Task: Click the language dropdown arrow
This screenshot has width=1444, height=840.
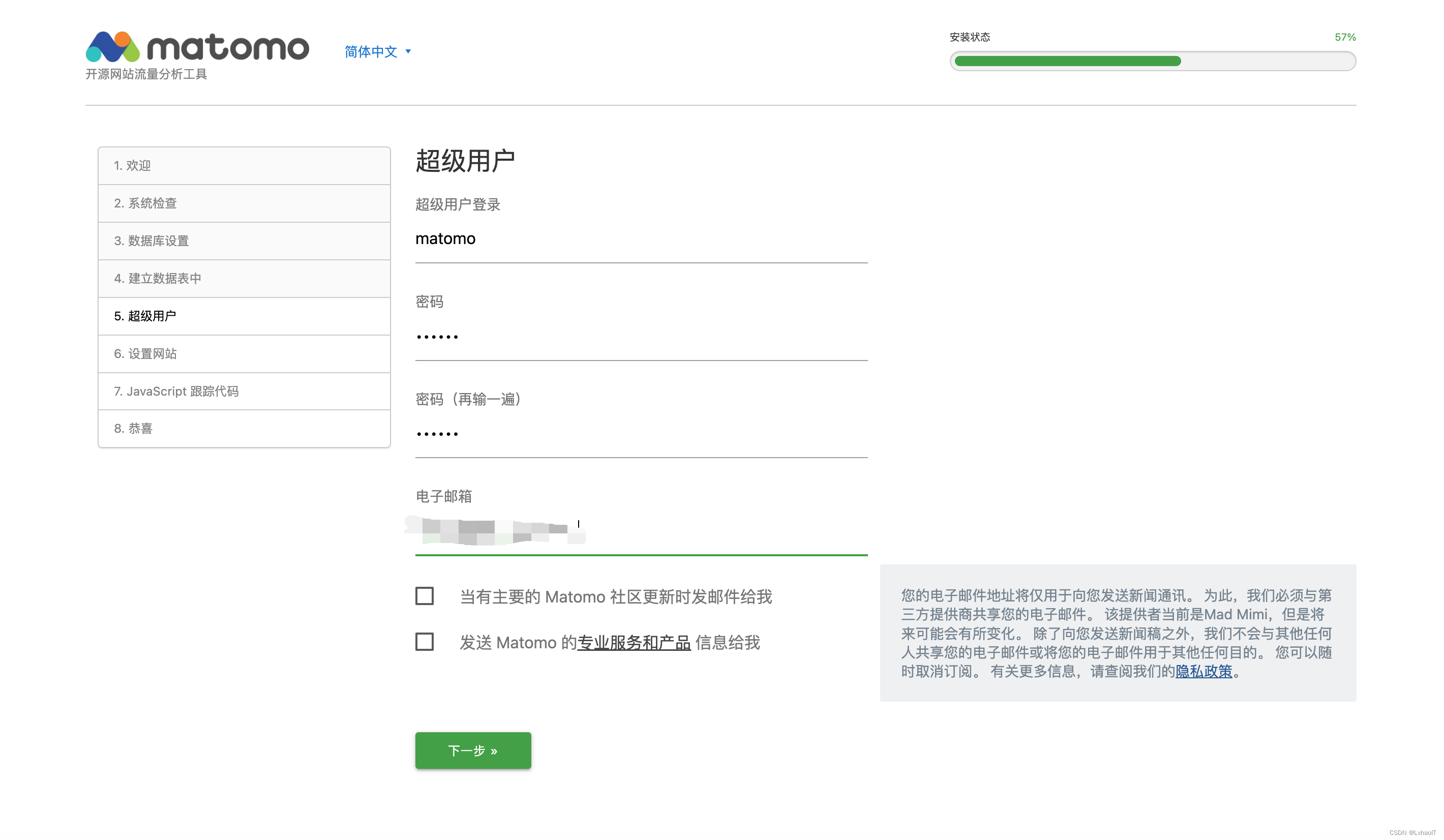Action: pyautogui.click(x=408, y=51)
